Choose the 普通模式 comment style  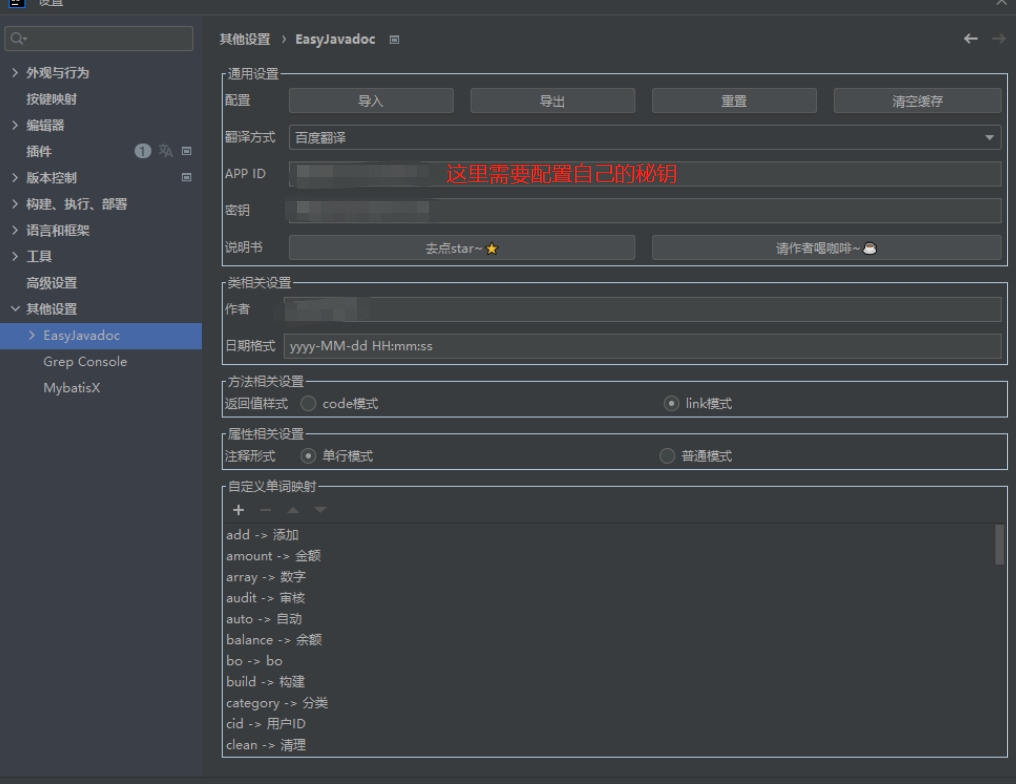[x=668, y=456]
